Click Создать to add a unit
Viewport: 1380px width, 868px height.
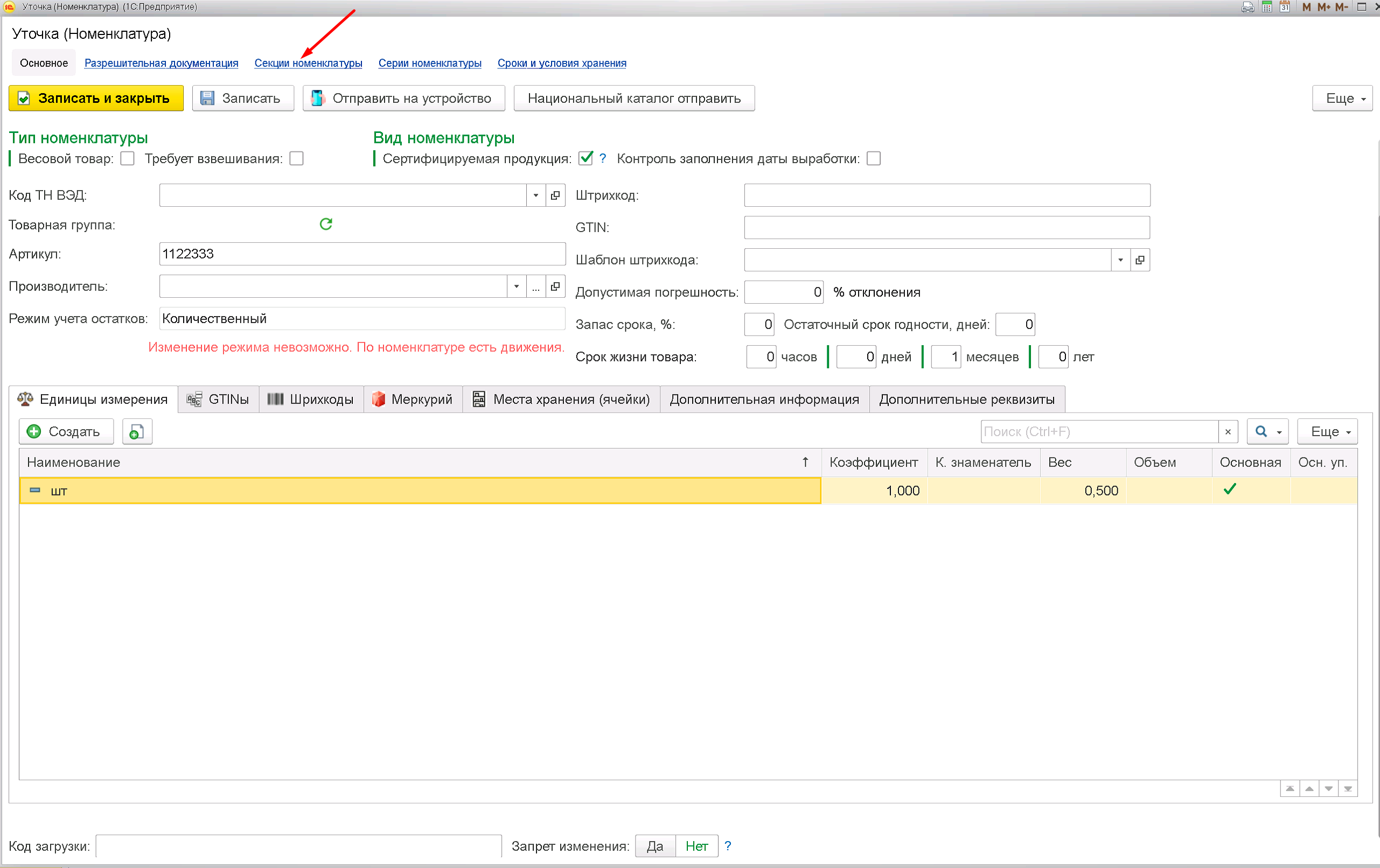(66, 431)
